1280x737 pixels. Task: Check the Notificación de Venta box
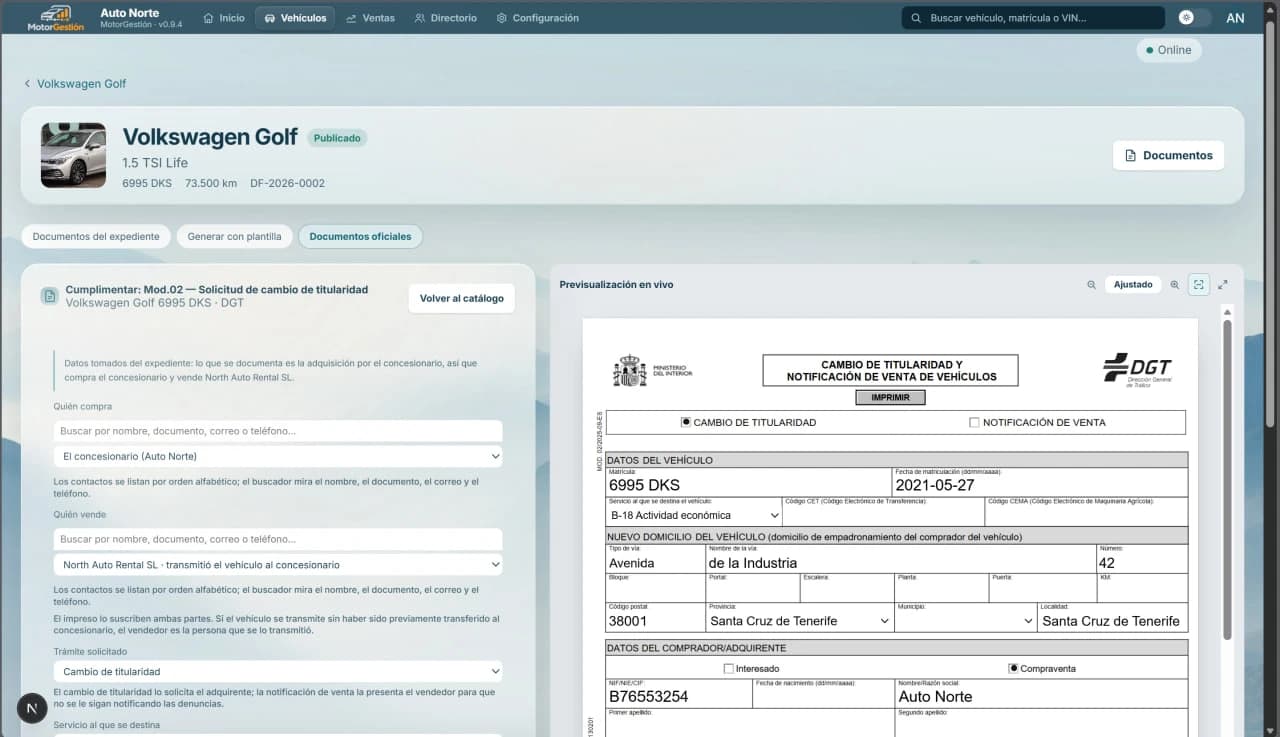tap(974, 422)
